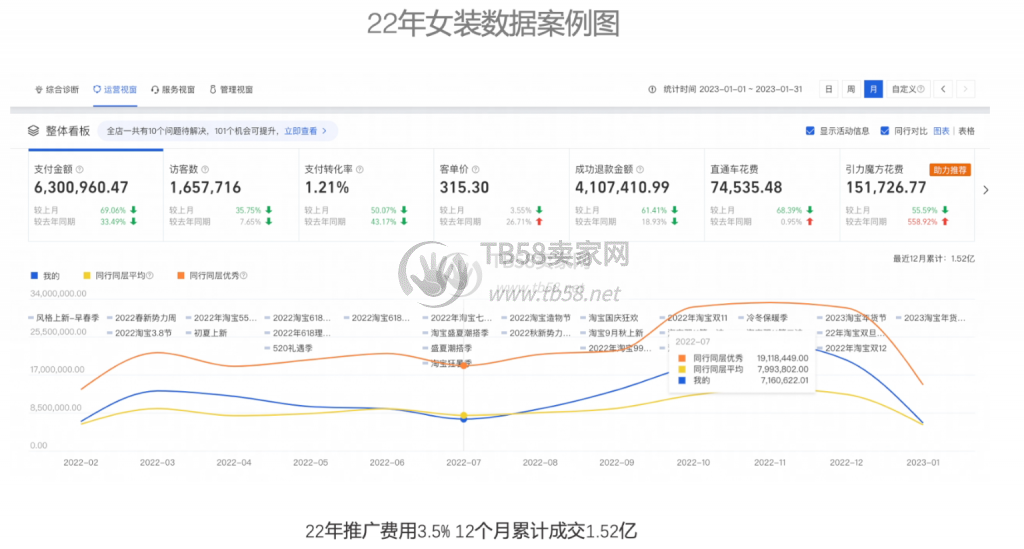Viewport: 1024px width, 549px height.
Task: Click the help icon next to 支付转化率
Action: (359, 170)
